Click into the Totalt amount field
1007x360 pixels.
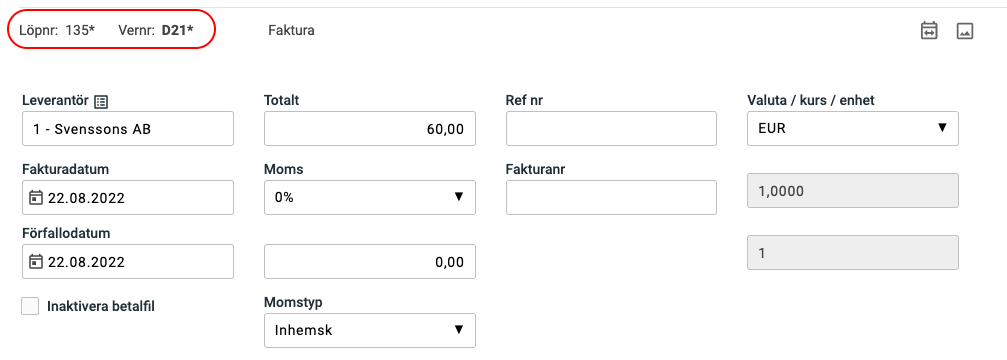click(370, 129)
